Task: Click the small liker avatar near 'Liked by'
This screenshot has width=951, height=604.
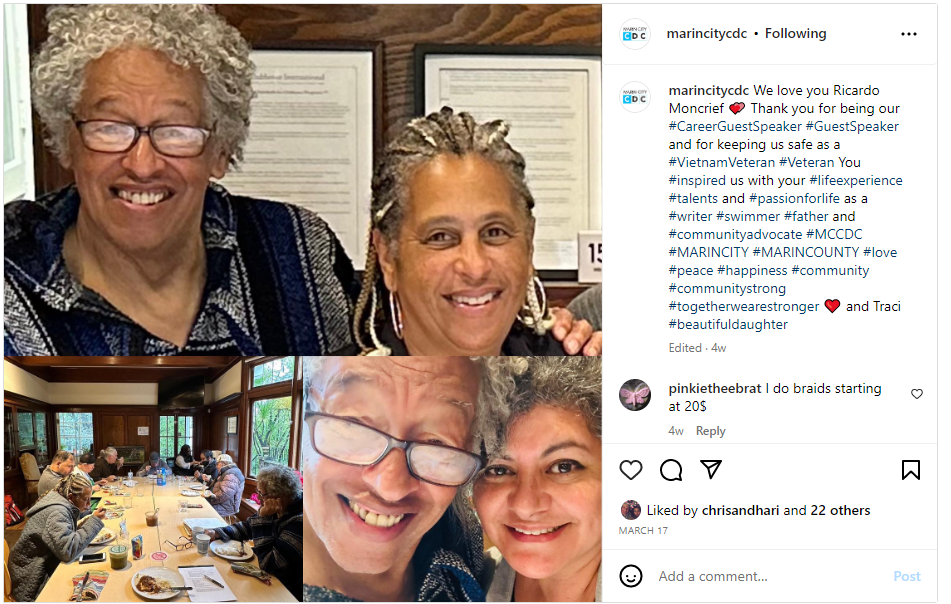Action: 631,510
